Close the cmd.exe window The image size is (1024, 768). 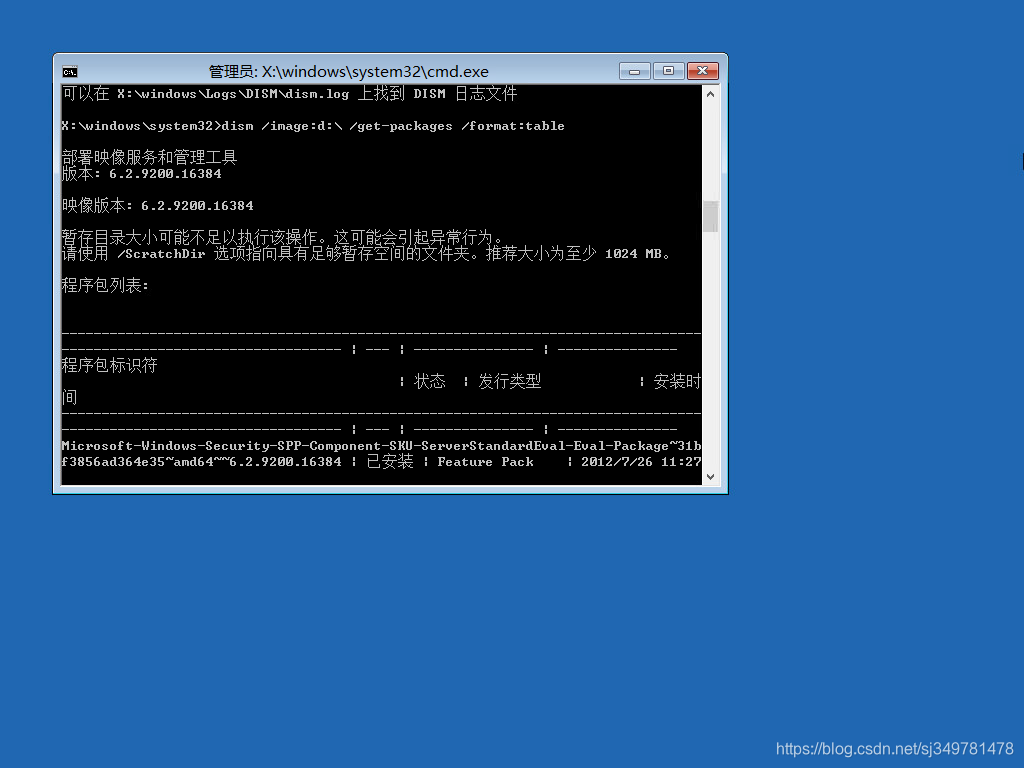703,71
